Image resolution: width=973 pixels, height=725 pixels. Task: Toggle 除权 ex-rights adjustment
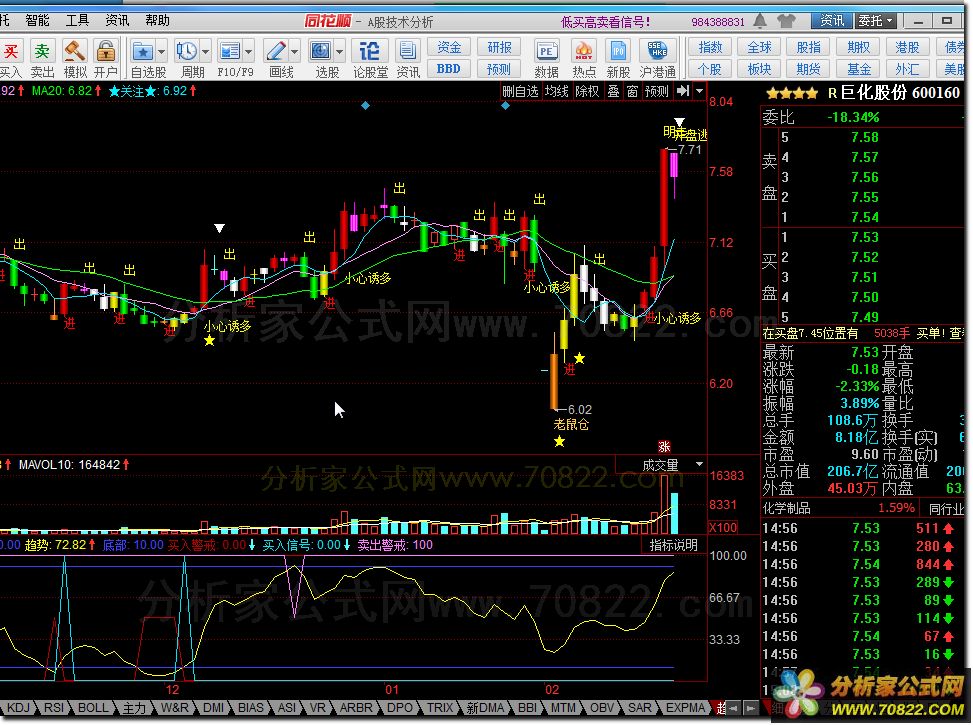pos(587,91)
